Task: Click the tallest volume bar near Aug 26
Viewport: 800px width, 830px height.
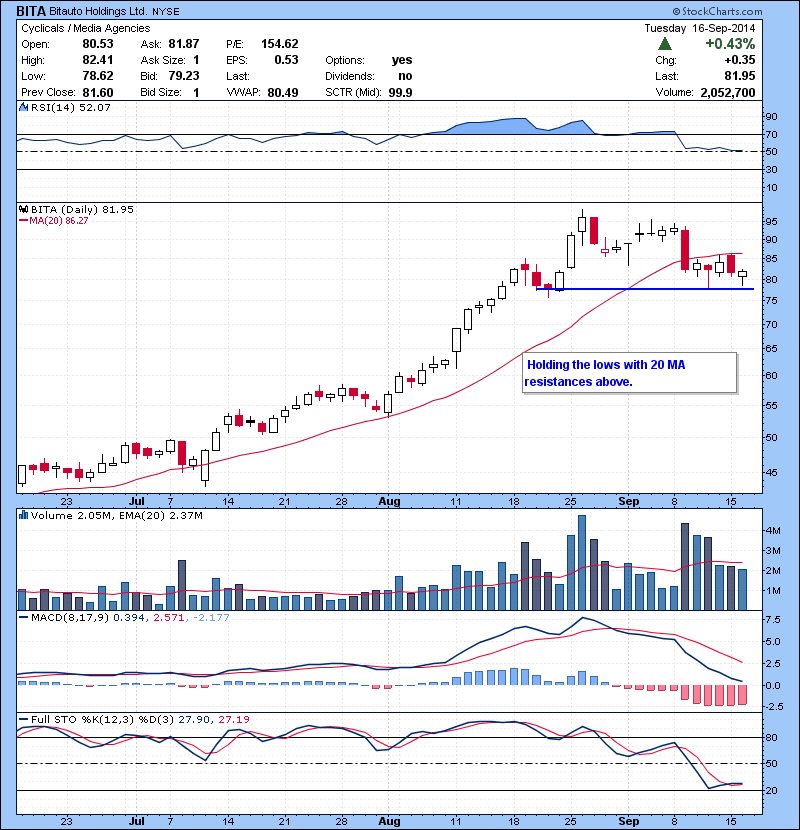Action: 581,563
